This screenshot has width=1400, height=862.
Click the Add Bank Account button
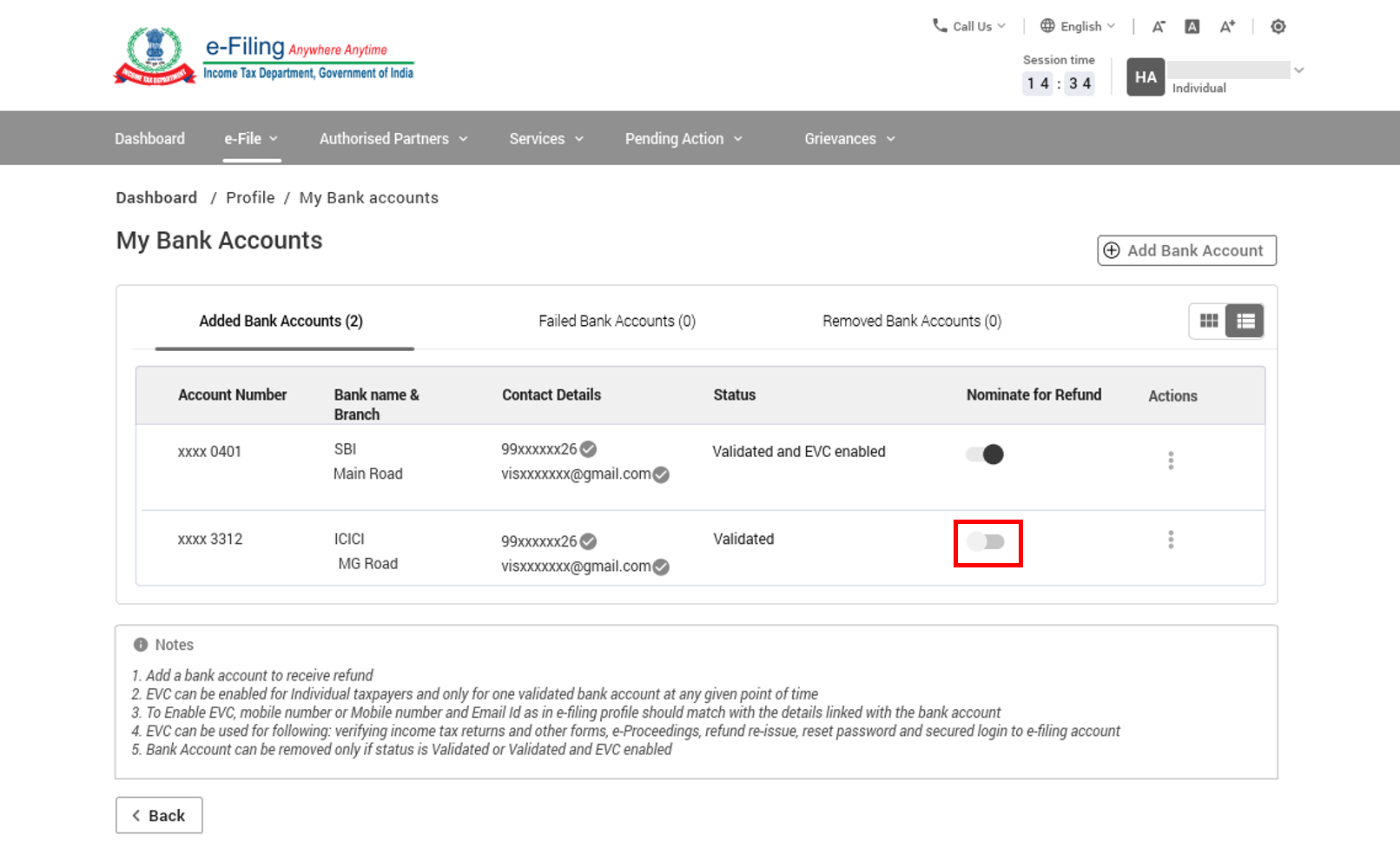[1186, 250]
